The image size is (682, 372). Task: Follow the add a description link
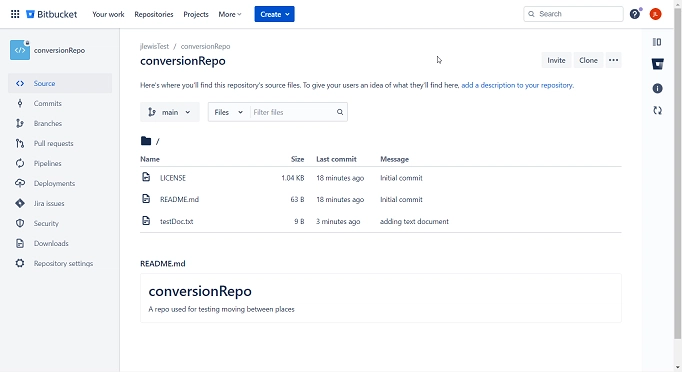click(x=517, y=85)
